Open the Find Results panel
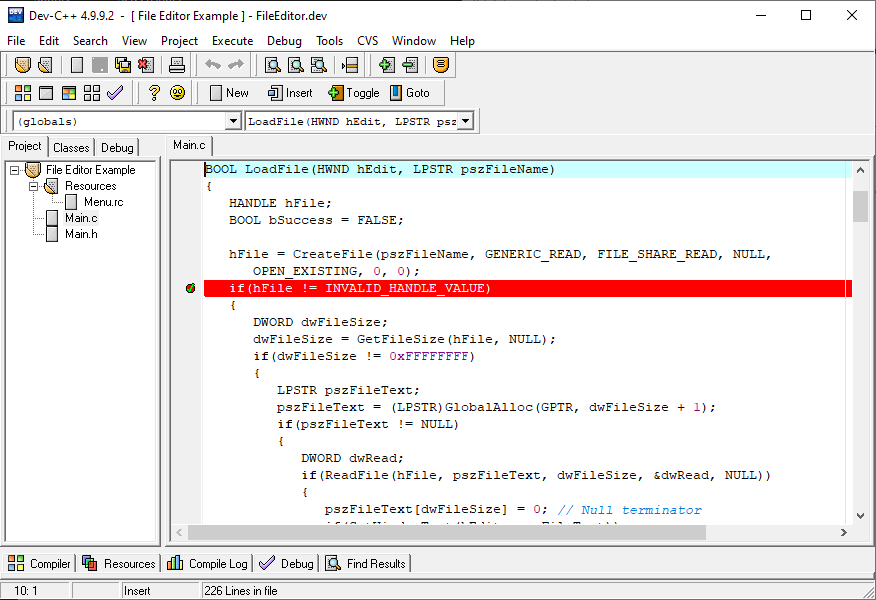The width and height of the screenshot is (876, 600). [366, 563]
